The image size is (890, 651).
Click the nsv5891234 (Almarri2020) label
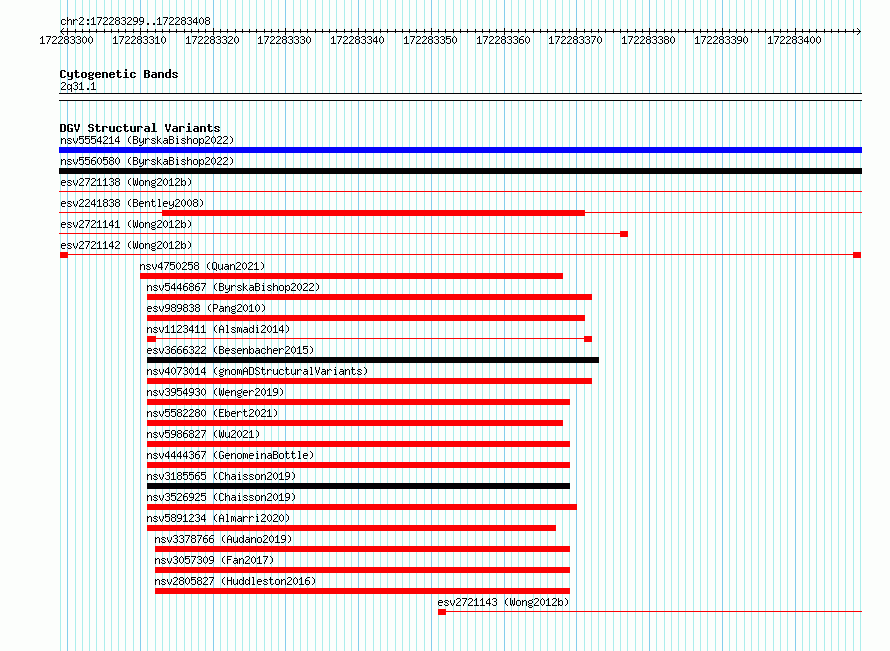[218, 518]
